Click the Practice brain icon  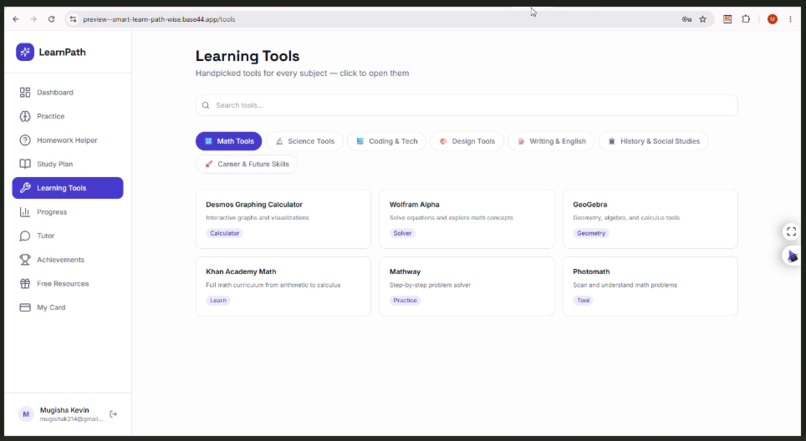(x=25, y=116)
